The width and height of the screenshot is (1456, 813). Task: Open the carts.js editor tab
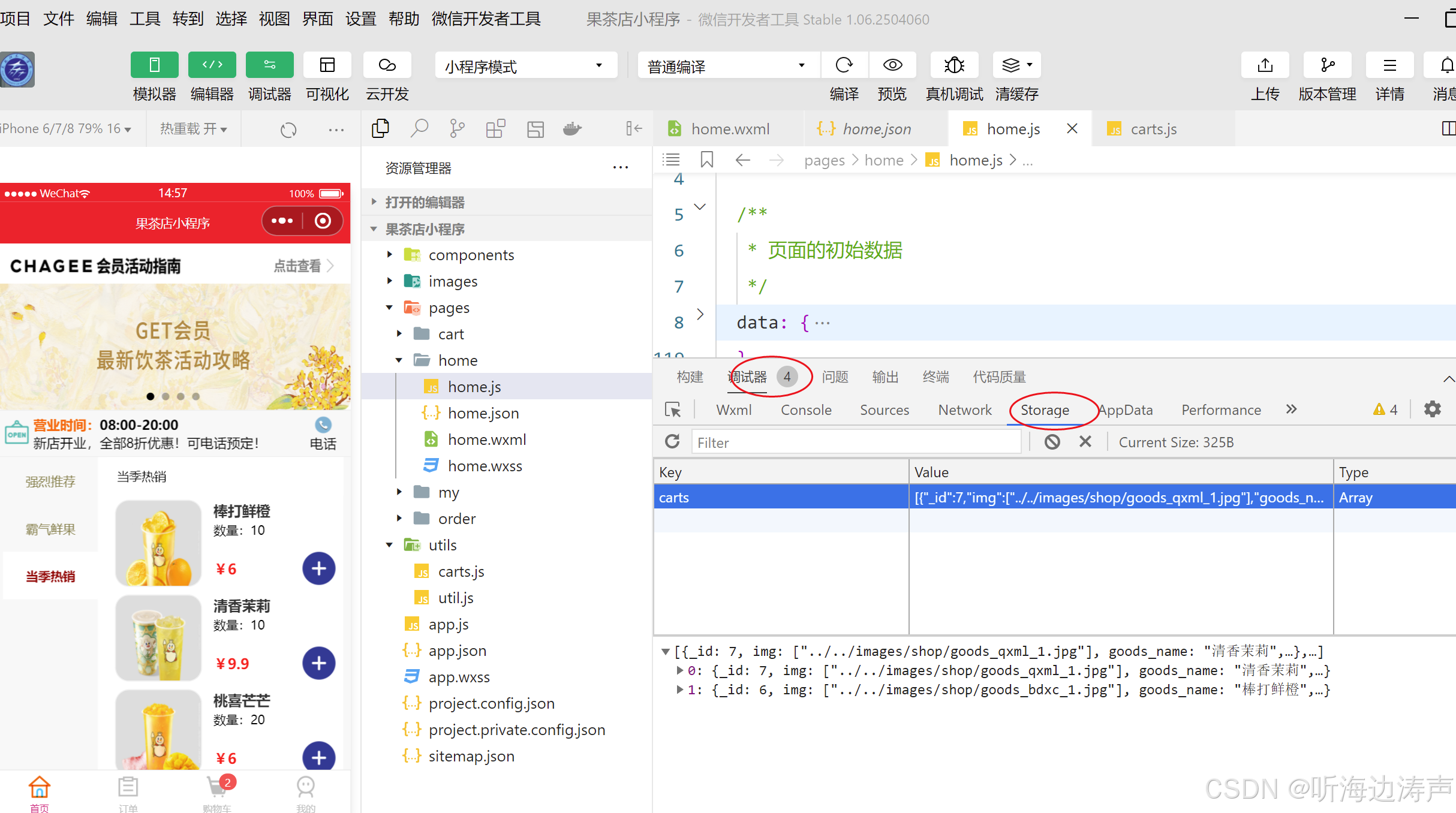click(1153, 129)
